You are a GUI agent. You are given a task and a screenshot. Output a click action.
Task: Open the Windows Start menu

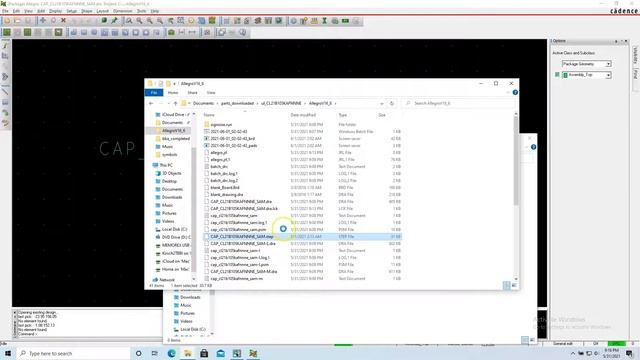pos(8,353)
